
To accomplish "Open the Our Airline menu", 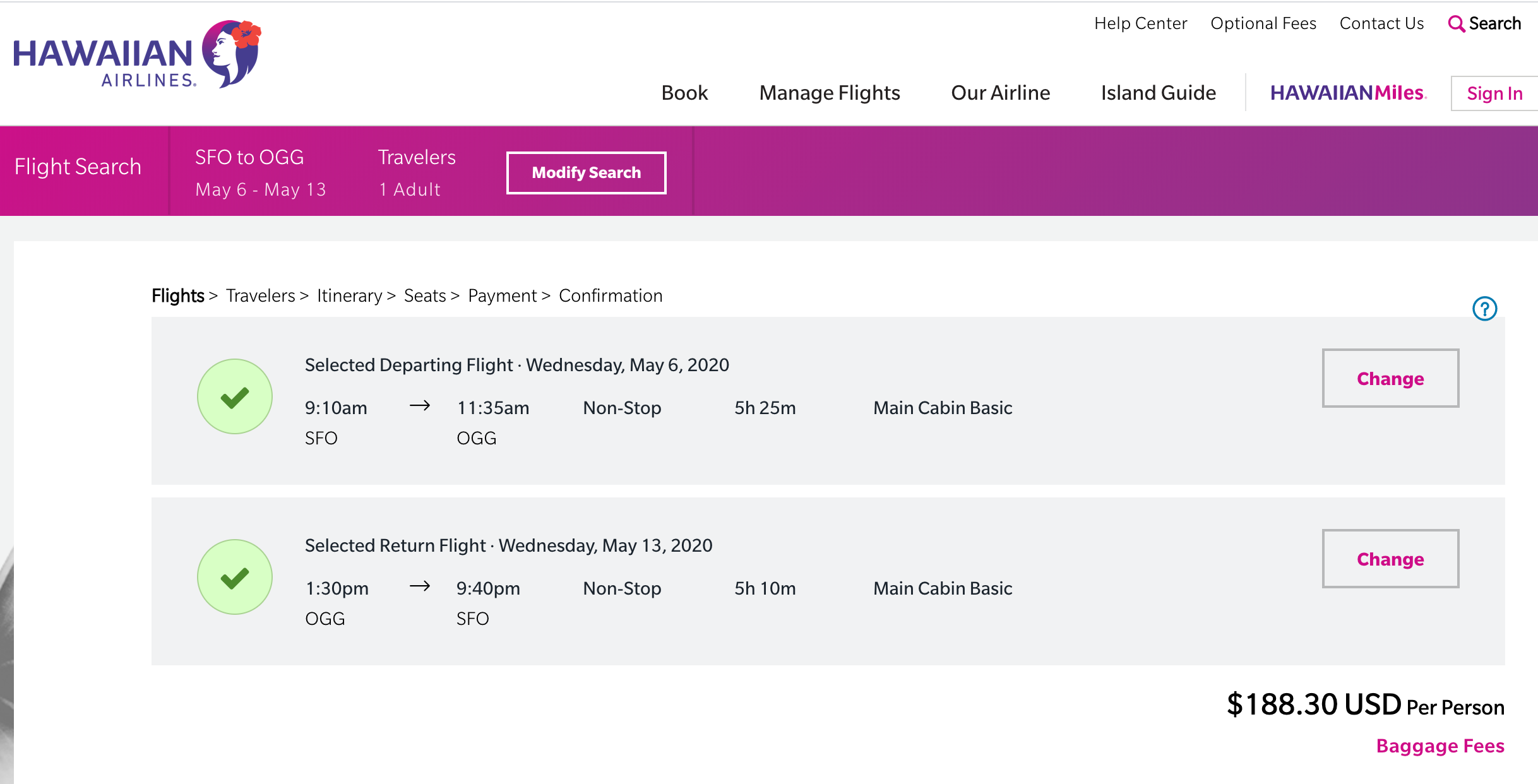I will coord(1000,93).
